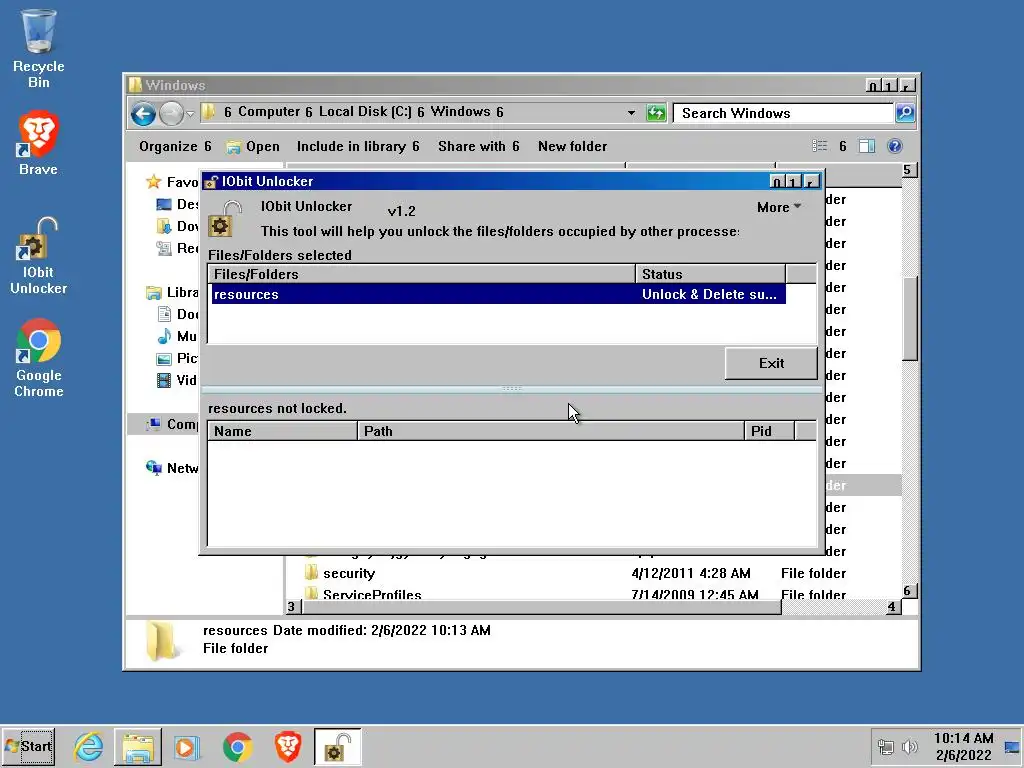Select Recent Places under Favorites

tap(177, 248)
